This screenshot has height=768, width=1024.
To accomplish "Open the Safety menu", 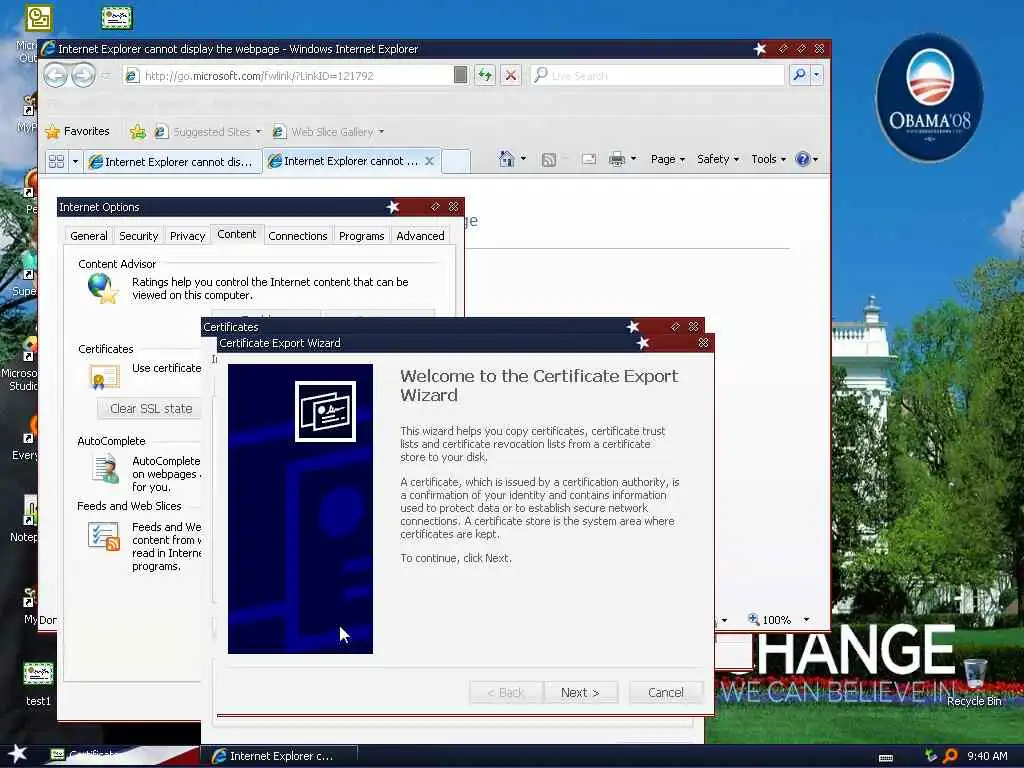I will pyautogui.click(x=717, y=159).
